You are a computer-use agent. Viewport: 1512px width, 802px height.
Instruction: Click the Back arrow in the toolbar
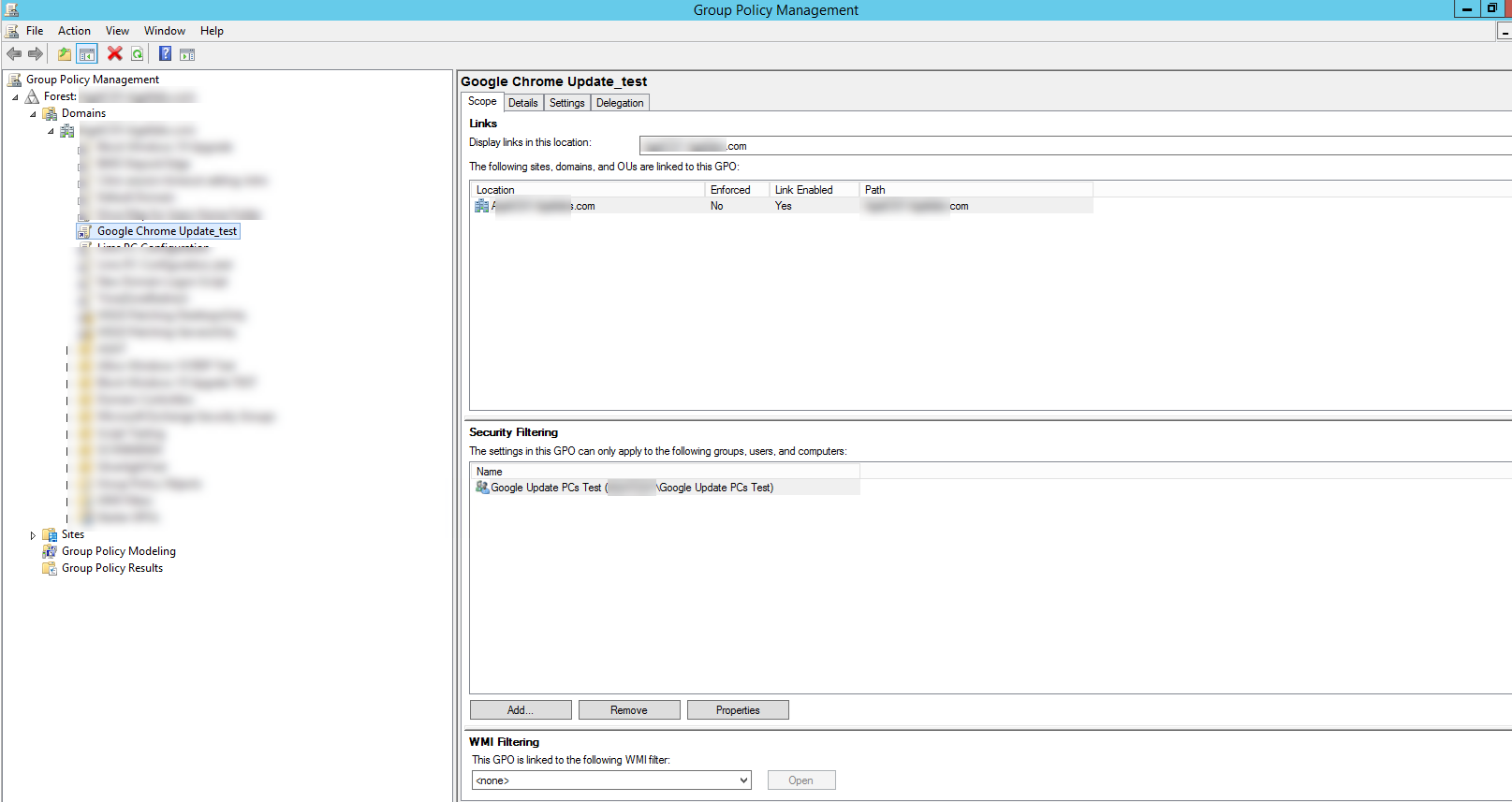[x=14, y=54]
